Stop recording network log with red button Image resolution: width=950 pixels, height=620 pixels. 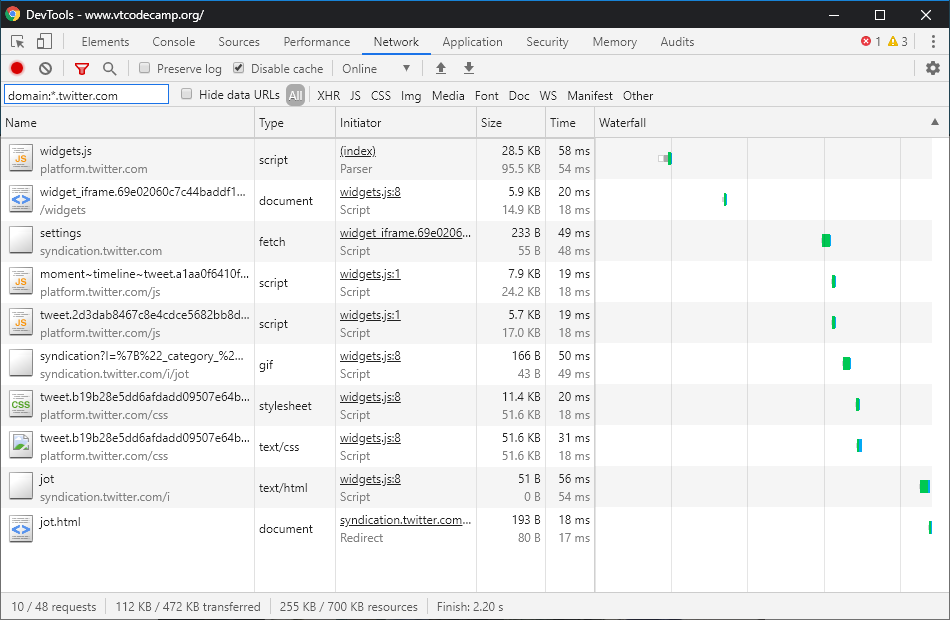pyautogui.click(x=17, y=68)
